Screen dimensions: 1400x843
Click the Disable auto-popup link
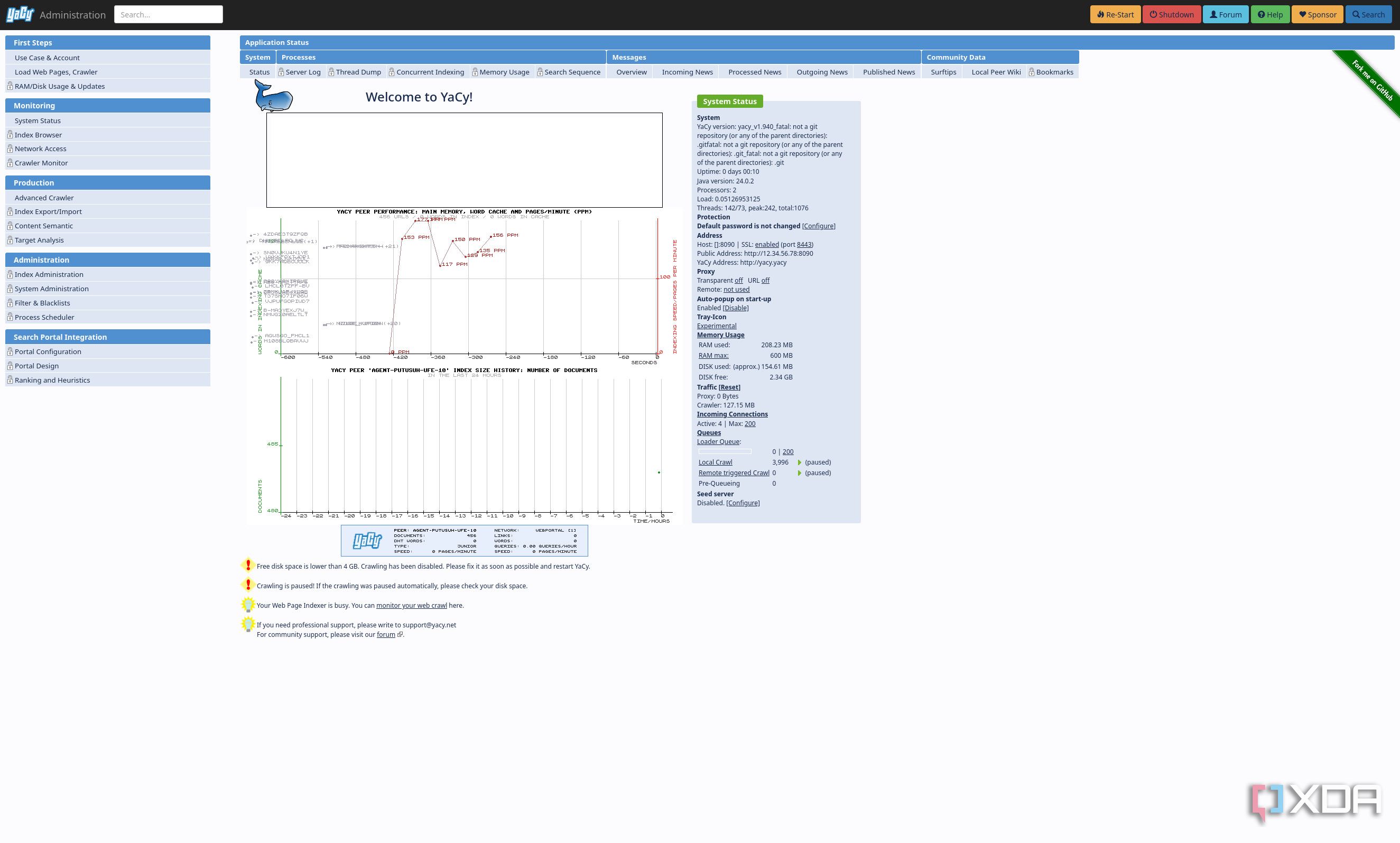[736, 308]
